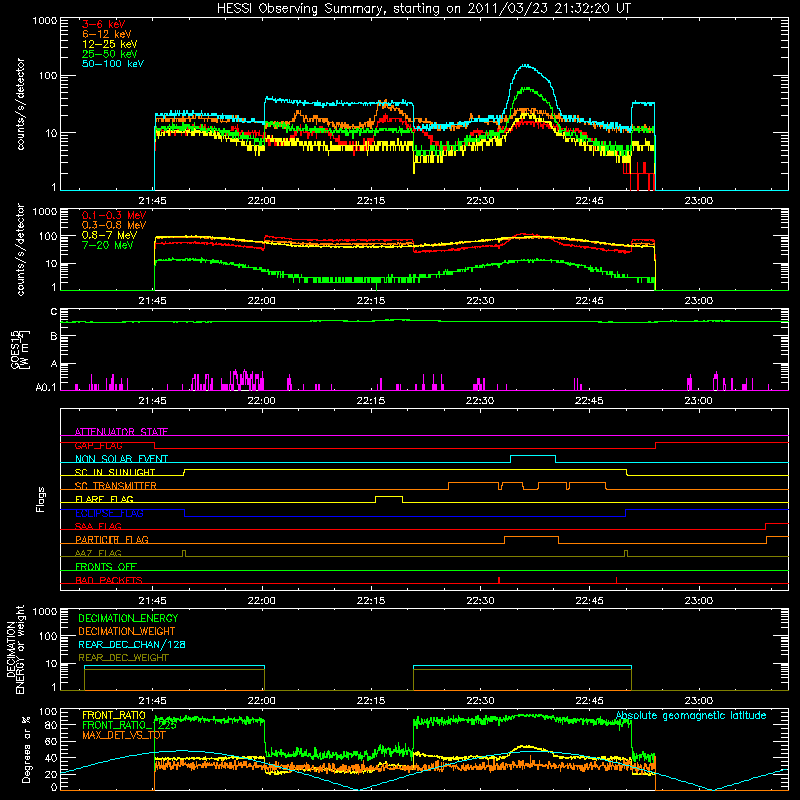This screenshot has width=800, height=800.
Task: Select the BAD_PACKETS flag label
Action: [x=109, y=580]
